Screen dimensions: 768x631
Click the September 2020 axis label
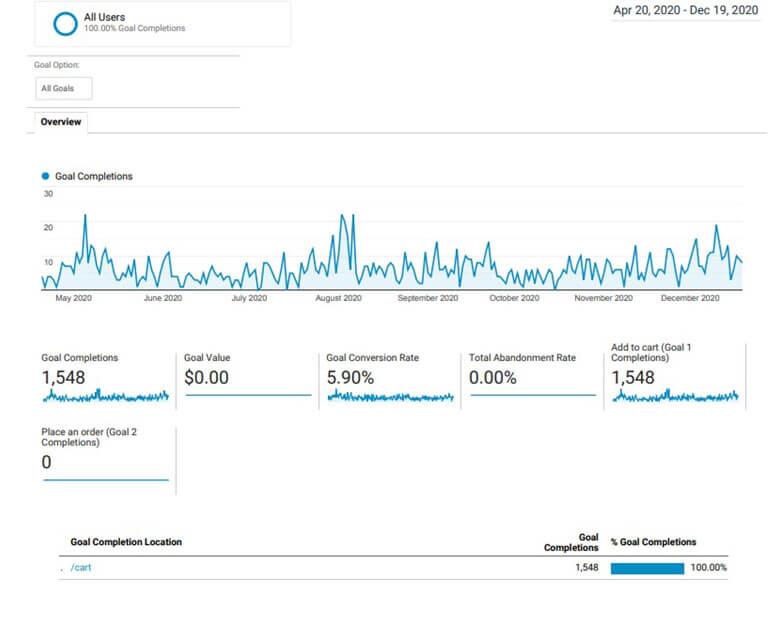click(x=428, y=298)
